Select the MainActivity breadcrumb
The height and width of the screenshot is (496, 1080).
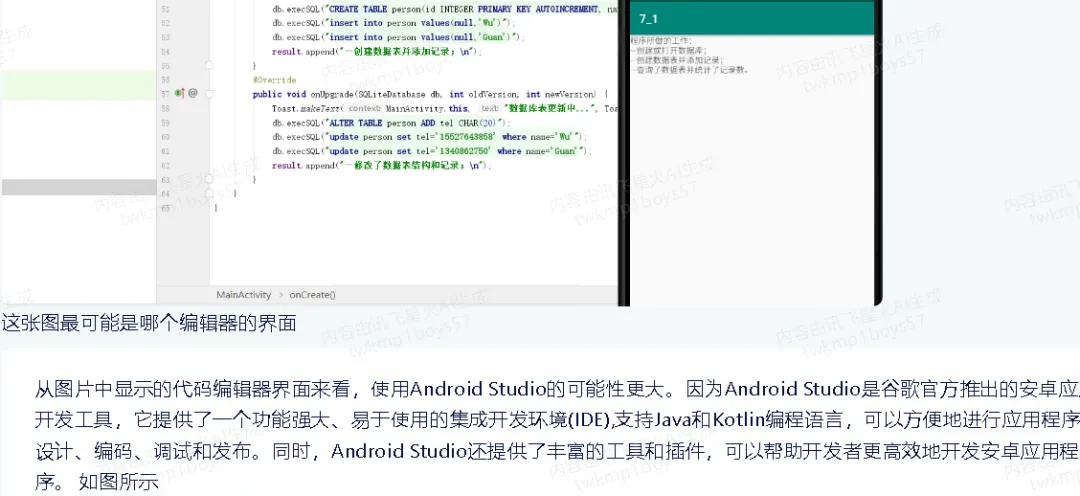point(244,295)
